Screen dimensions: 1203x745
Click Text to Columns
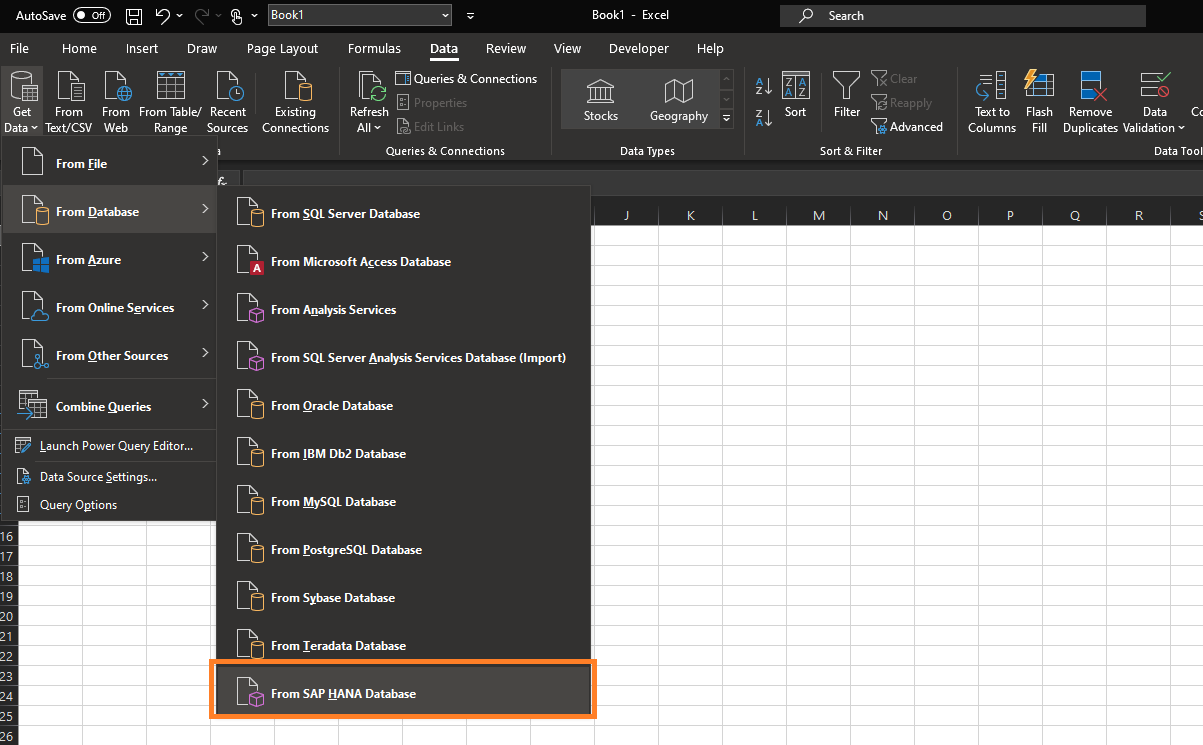(x=992, y=104)
